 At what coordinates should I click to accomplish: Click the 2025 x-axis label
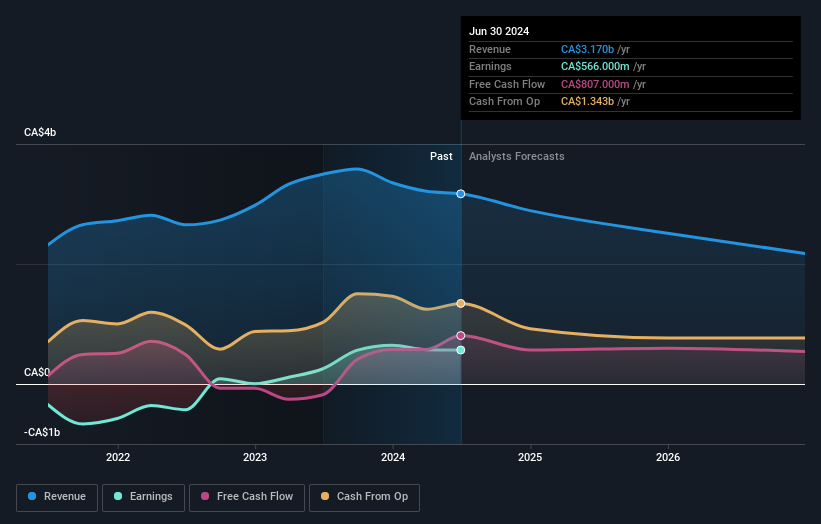click(530, 457)
